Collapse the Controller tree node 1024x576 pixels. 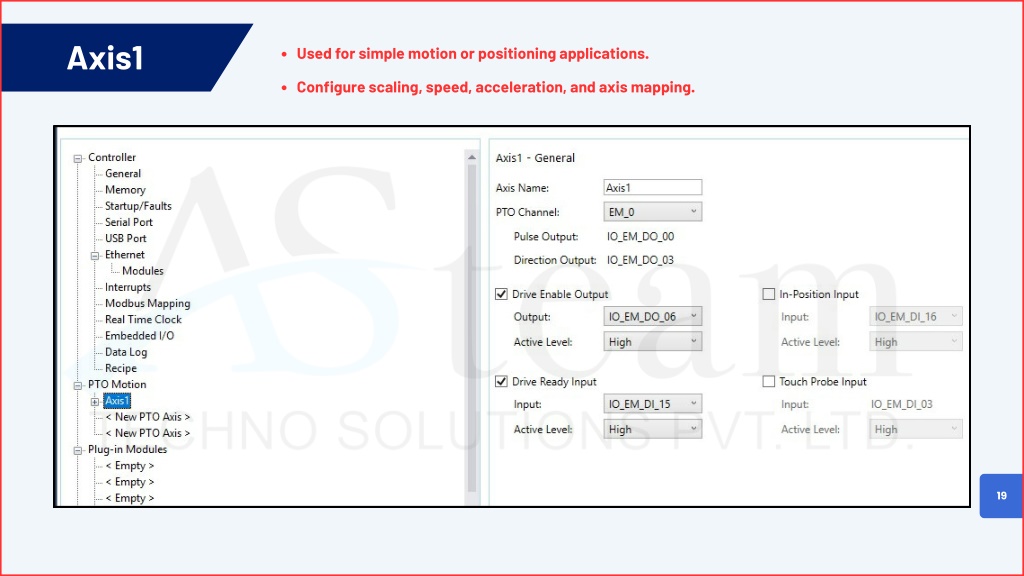(78, 158)
